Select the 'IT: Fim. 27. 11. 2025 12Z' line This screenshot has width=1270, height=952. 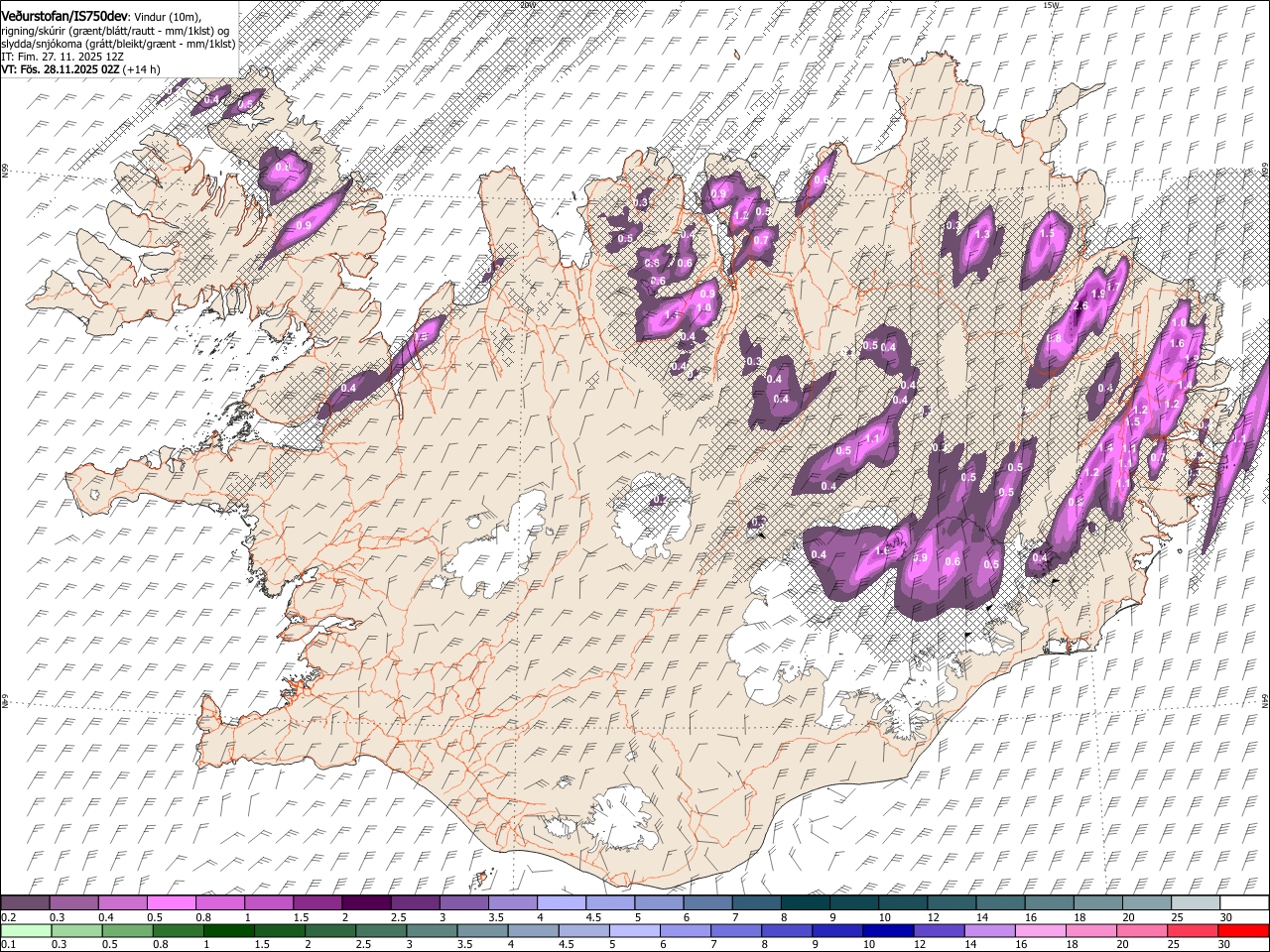[x=63, y=57]
